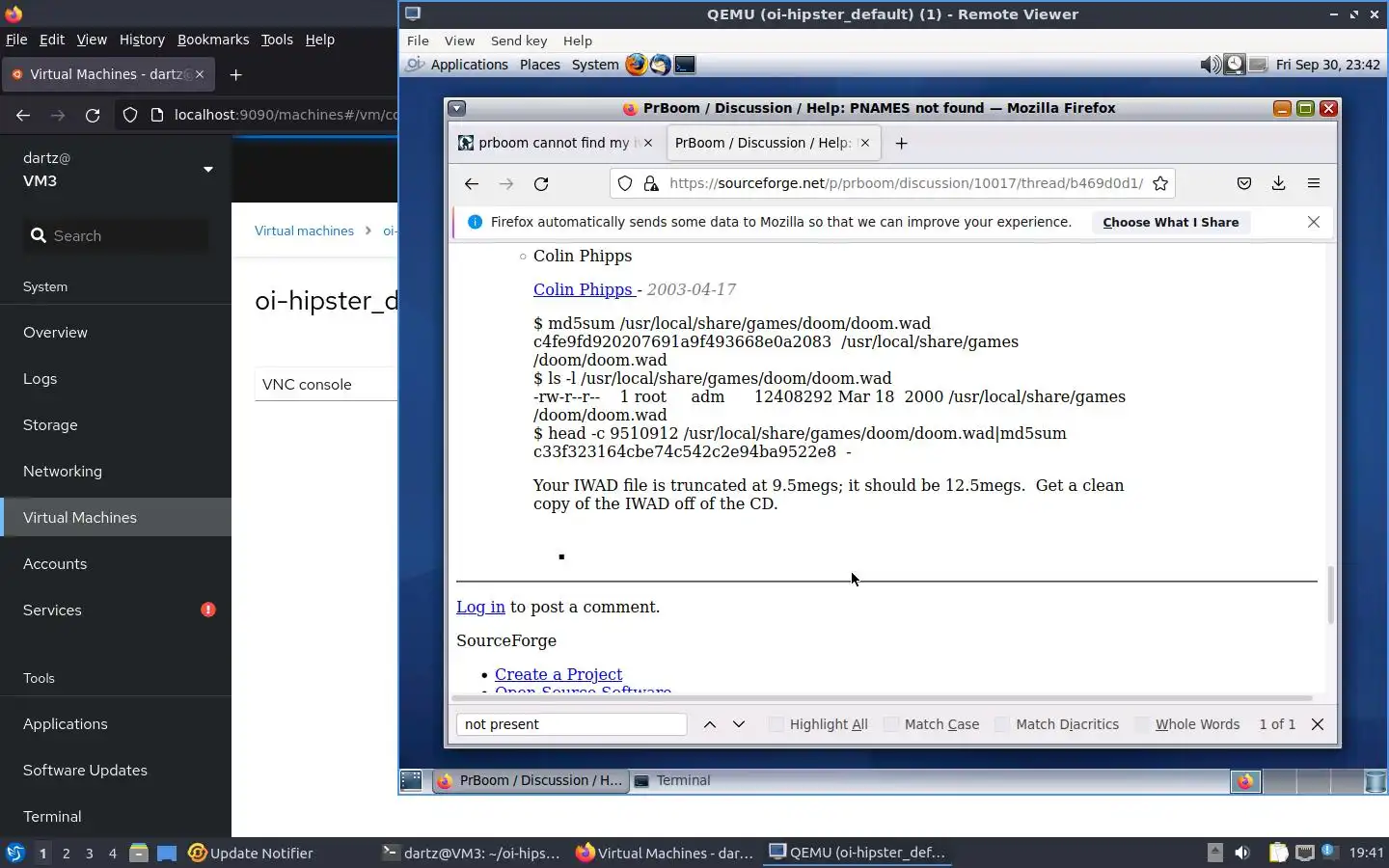1389x868 pixels.
Task: Go back in the host Firefox window
Action: click(x=23, y=115)
